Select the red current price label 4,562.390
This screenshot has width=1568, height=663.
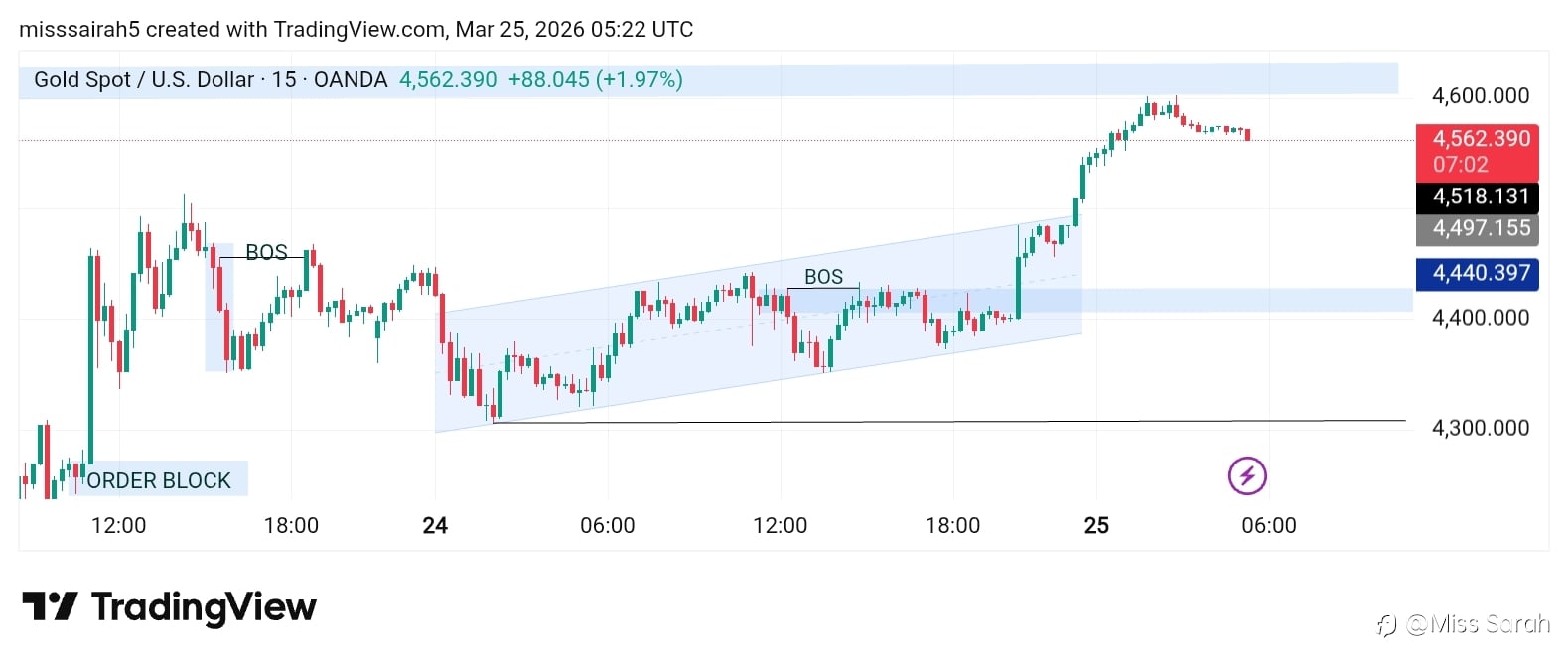point(1481,139)
